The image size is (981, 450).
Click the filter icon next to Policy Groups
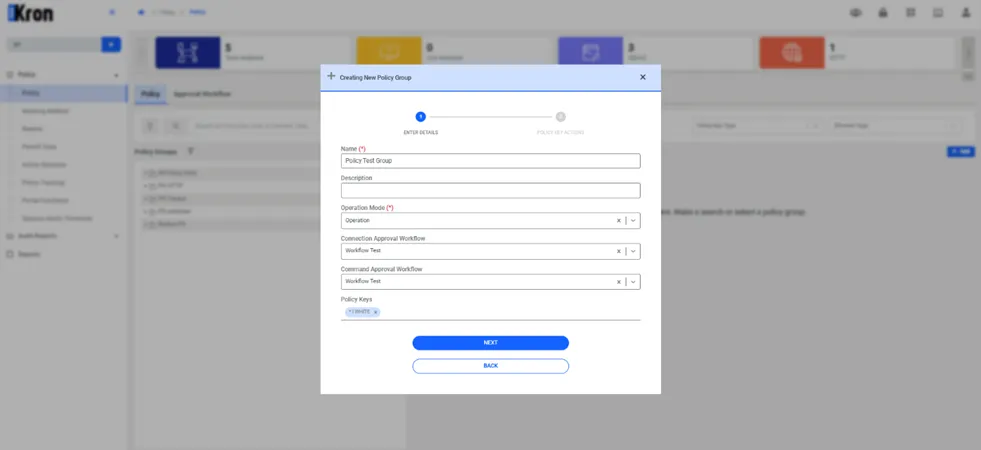191,151
